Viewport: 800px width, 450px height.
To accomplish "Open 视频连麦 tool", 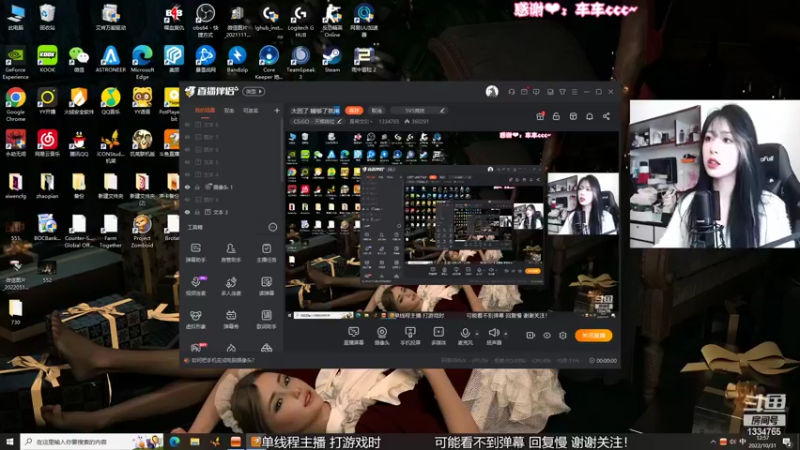I will (196, 286).
